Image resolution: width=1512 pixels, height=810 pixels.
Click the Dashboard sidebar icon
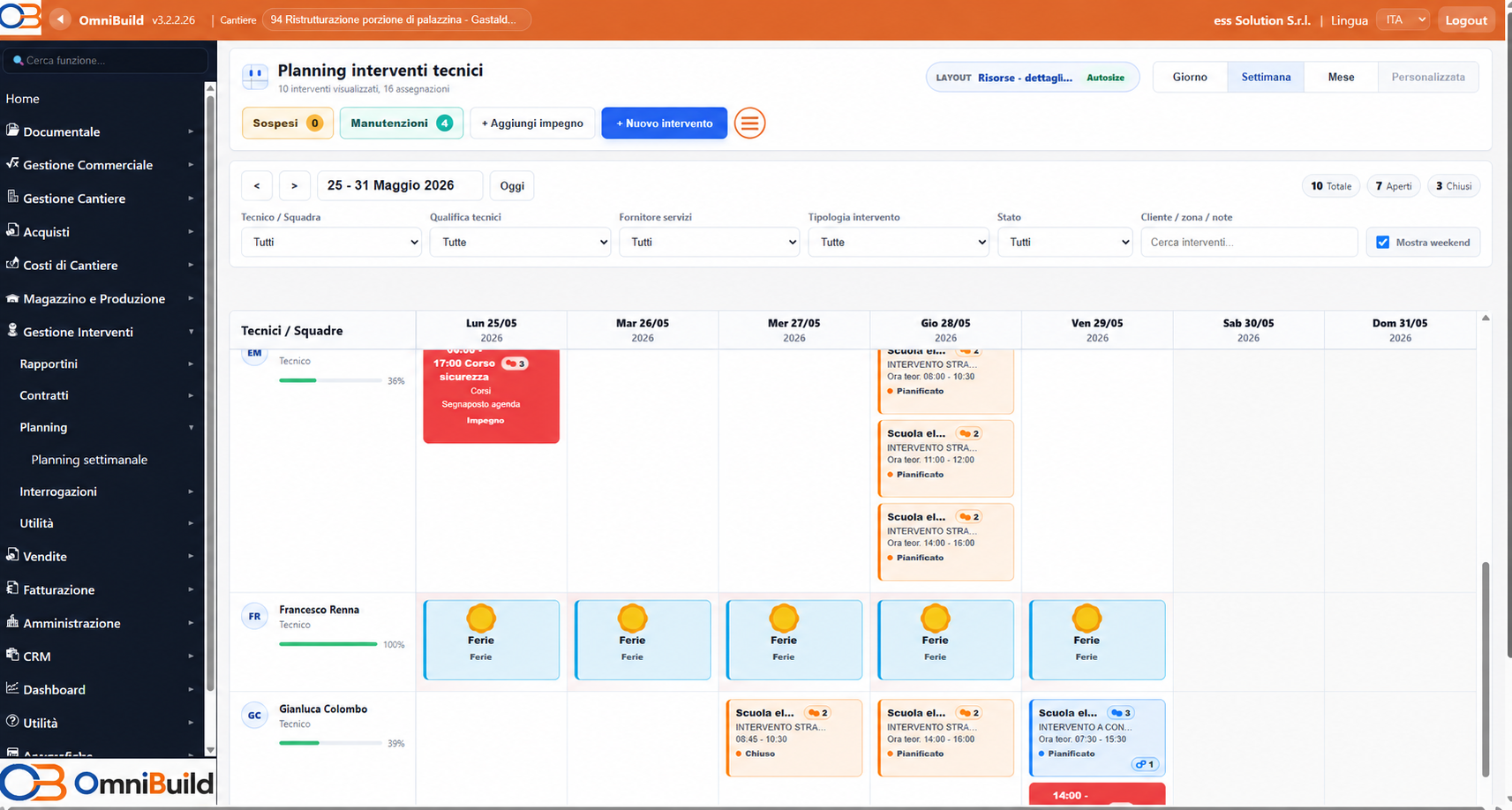click(12, 688)
